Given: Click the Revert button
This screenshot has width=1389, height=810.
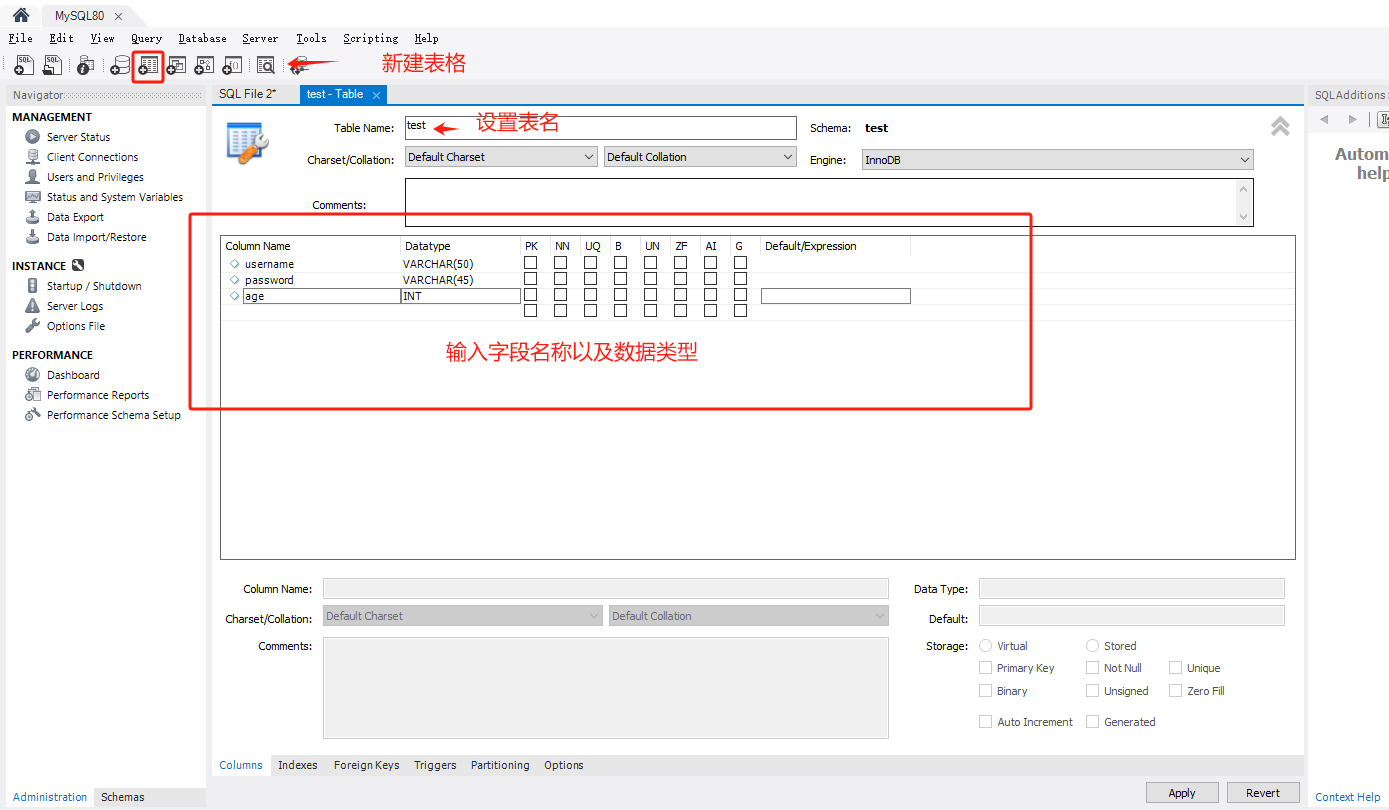Looking at the screenshot, I should (1263, 793).
